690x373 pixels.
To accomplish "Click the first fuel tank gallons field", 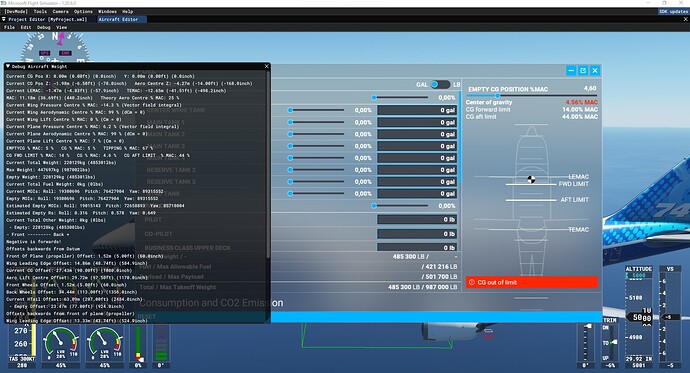I will (417, 110).
